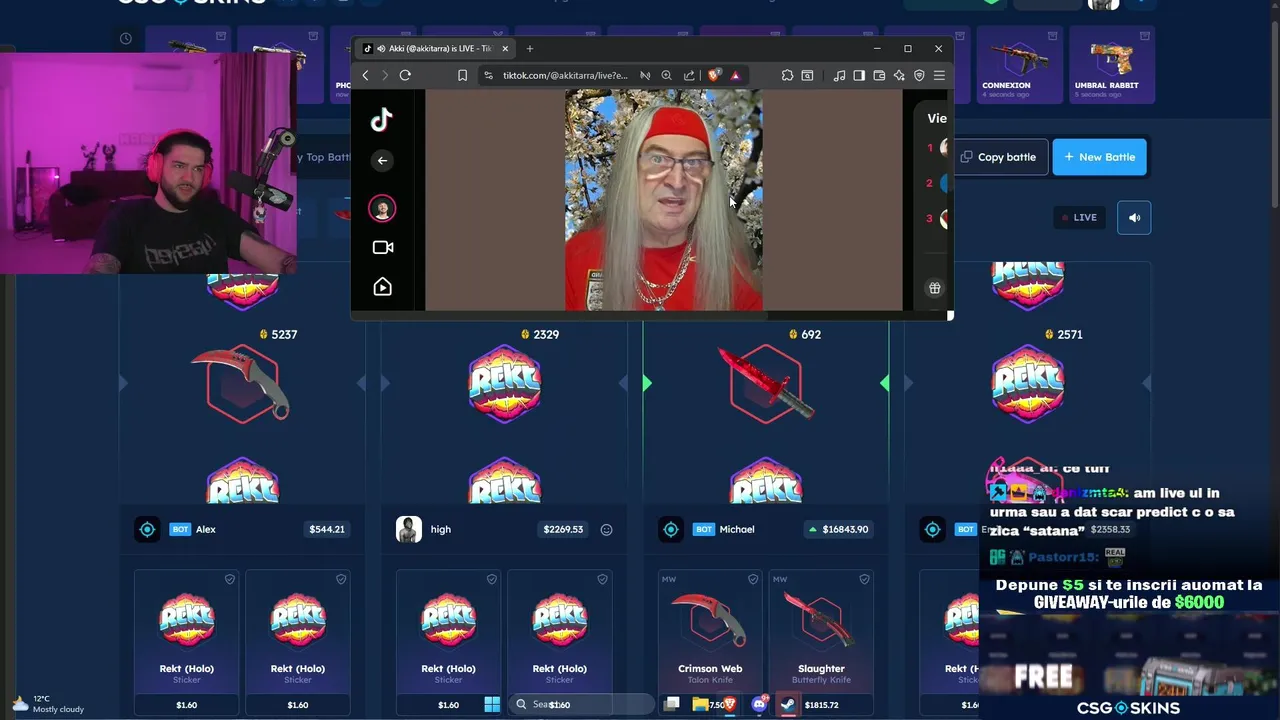Click Alex's $544.21 total
Viewport: 1280px width, 720px height.
[x=327, y=529]
